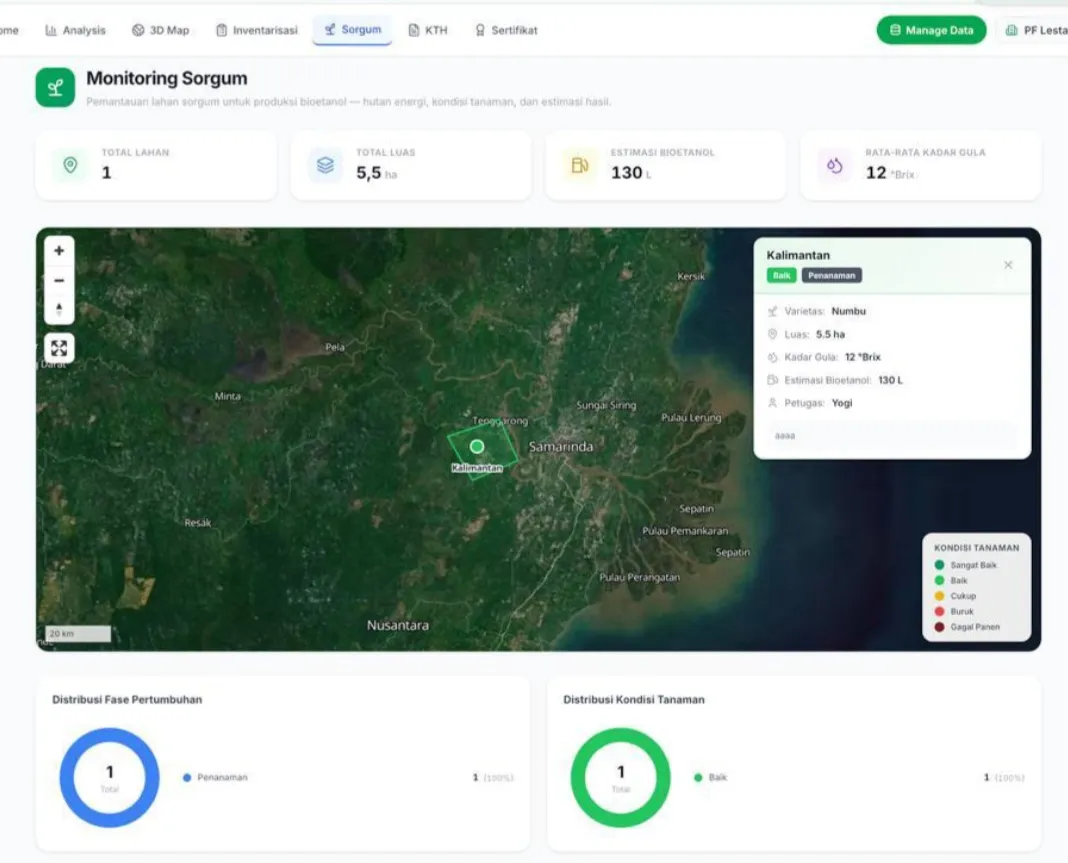Open the Sertifikat tab
Screen dimensions: 1068x863
(x=506, y=30)
